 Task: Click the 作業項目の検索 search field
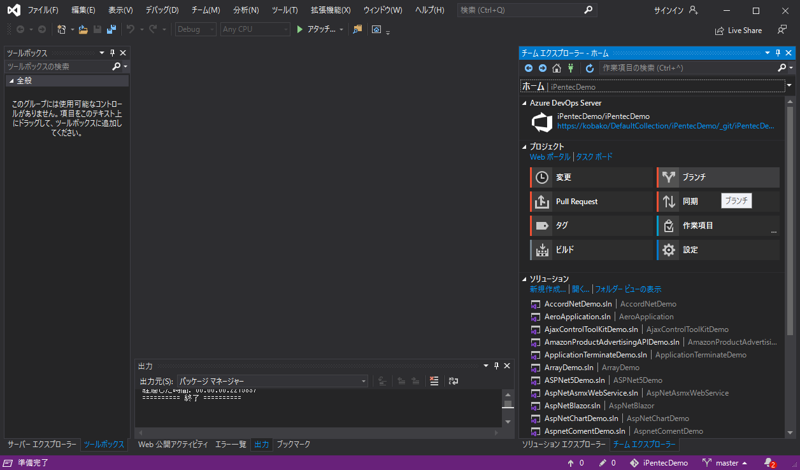(687, 68)
